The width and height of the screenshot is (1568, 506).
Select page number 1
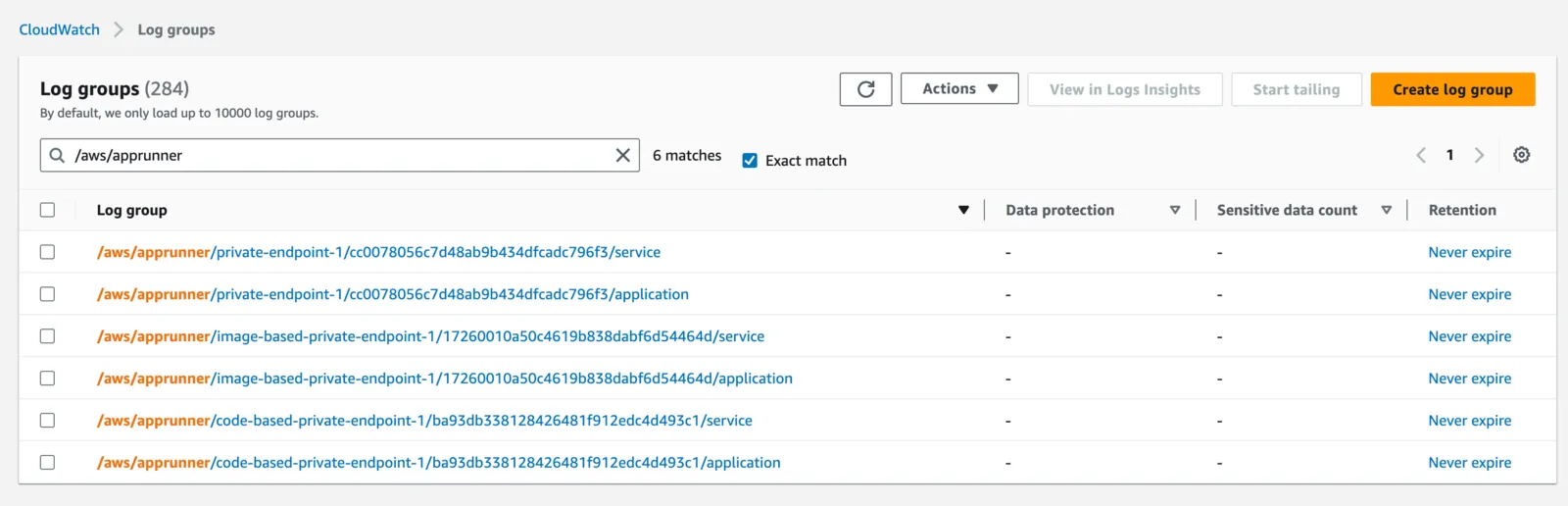click(x=1449, y=155)
